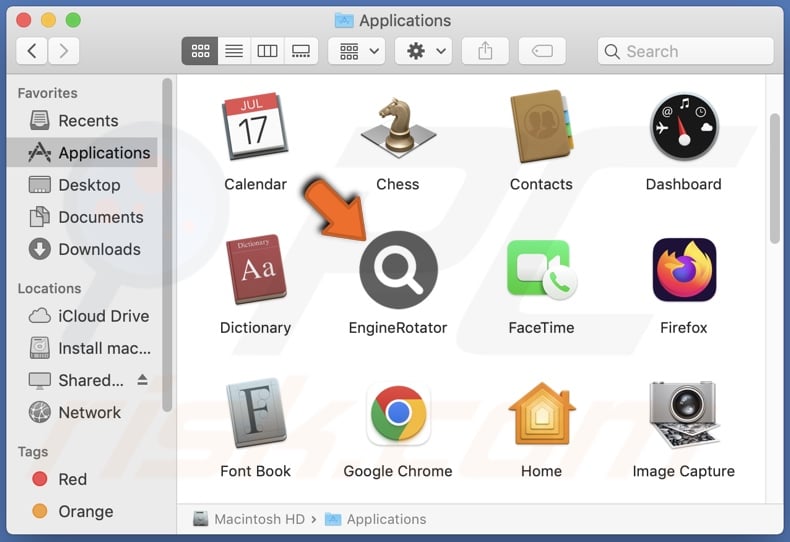This screenshot has width=790, height=542.
Task: Click the Applications folder icon in title bar
Action: 344,21
